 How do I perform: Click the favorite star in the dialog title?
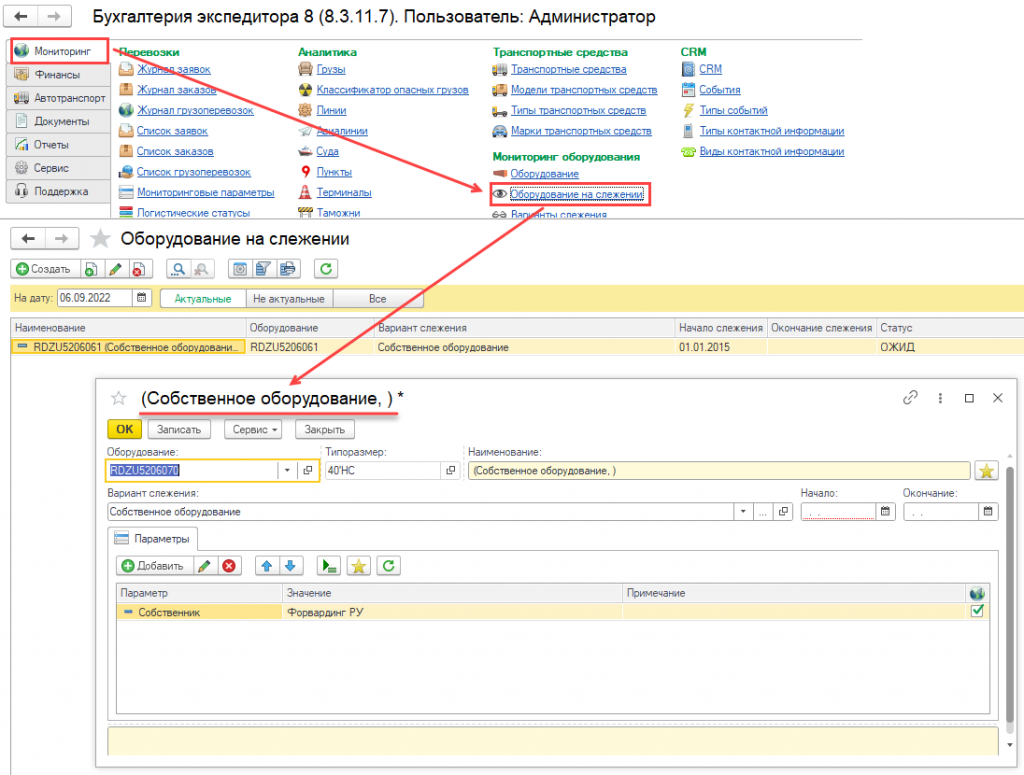point(118,398)
